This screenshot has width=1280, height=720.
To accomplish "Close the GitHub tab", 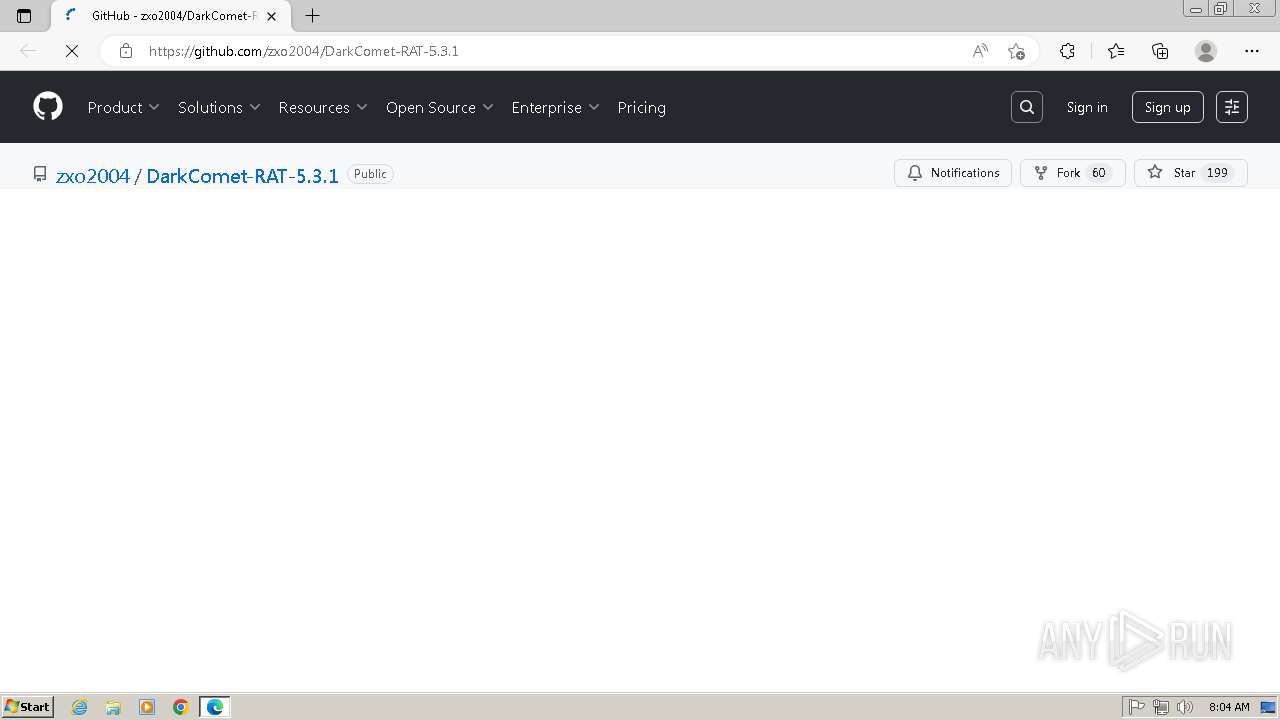I will coord(271,16).
